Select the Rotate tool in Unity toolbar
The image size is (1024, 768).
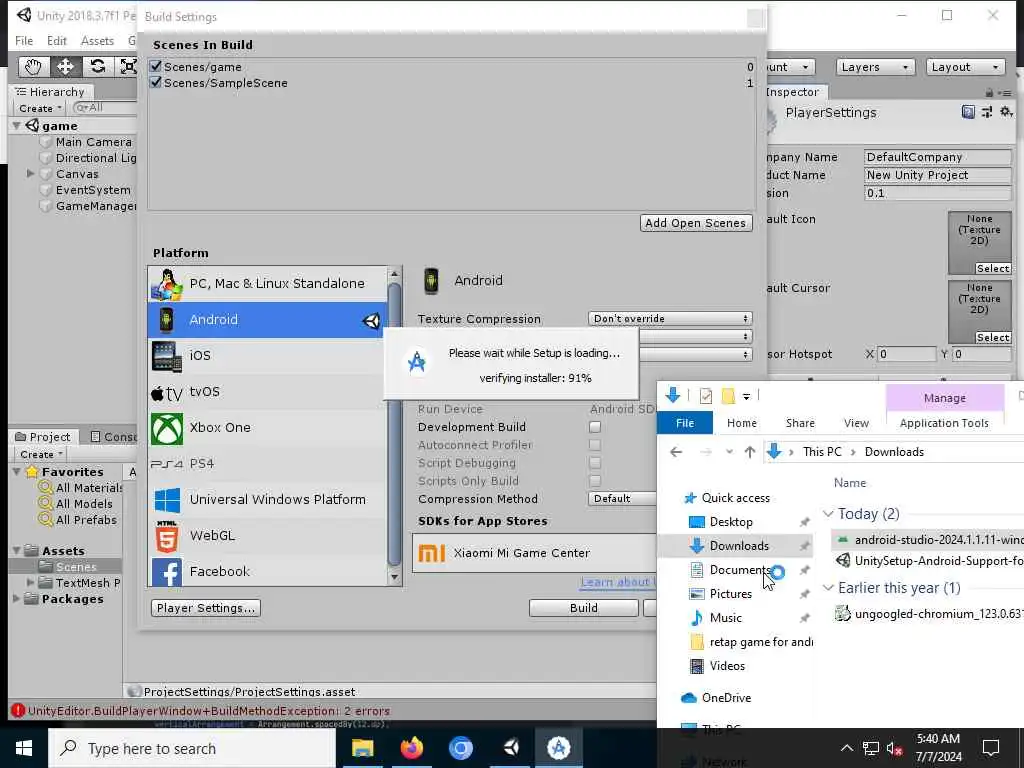coord(97,67)
